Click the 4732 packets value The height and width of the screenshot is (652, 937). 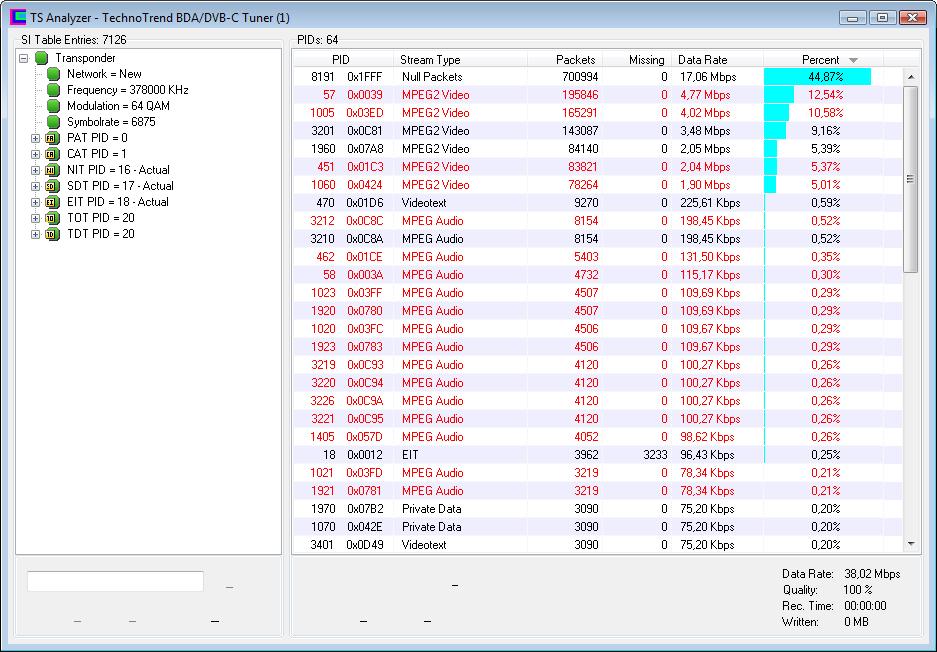click(586, 274)
